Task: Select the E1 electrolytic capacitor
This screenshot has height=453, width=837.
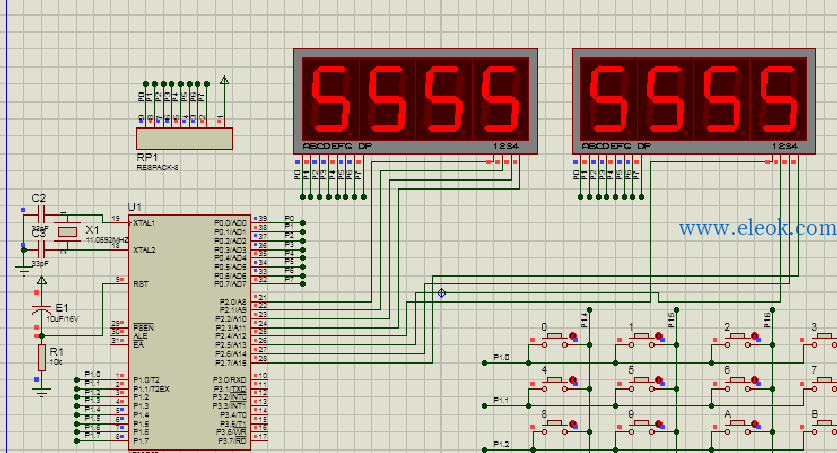Action: pos(41,311)
